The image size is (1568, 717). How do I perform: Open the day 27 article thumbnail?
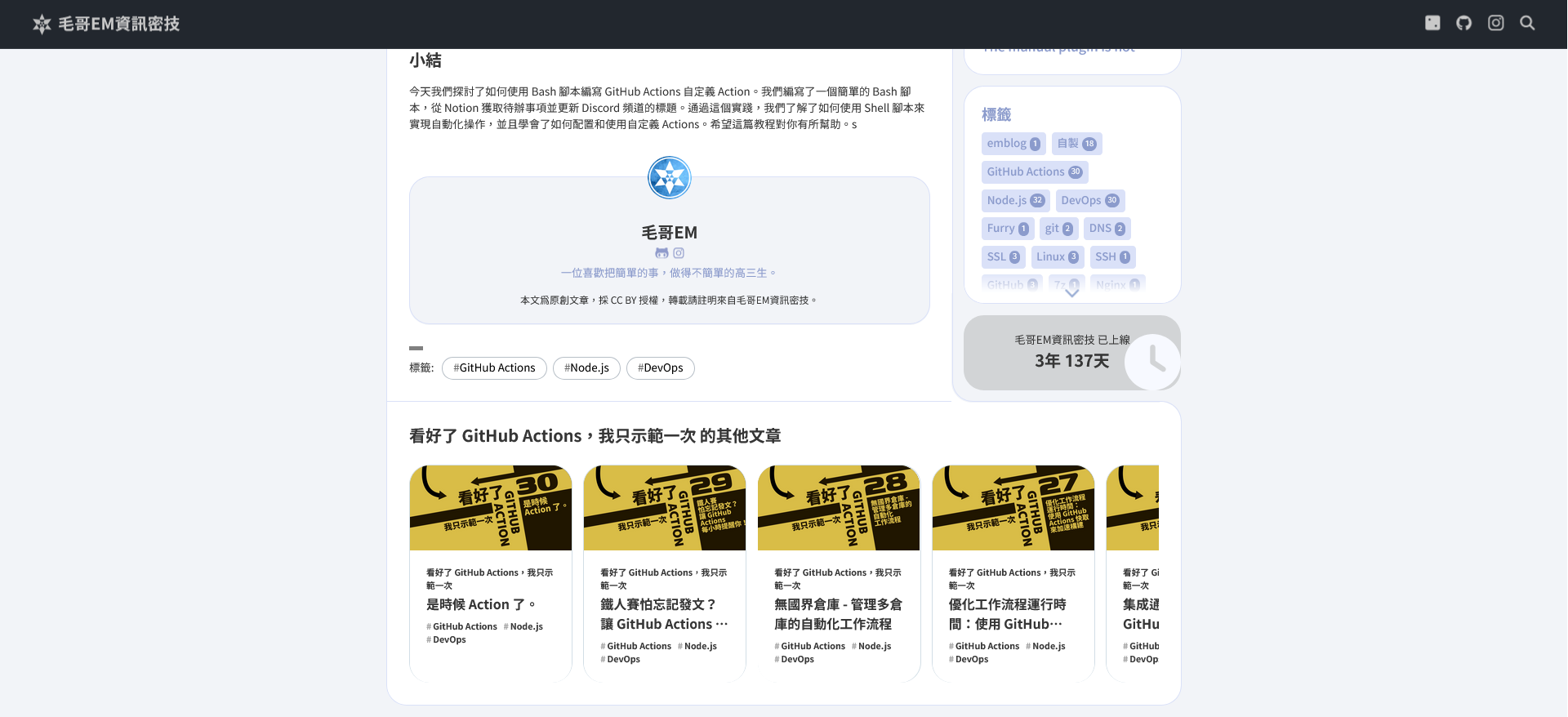coord(1013,508)
